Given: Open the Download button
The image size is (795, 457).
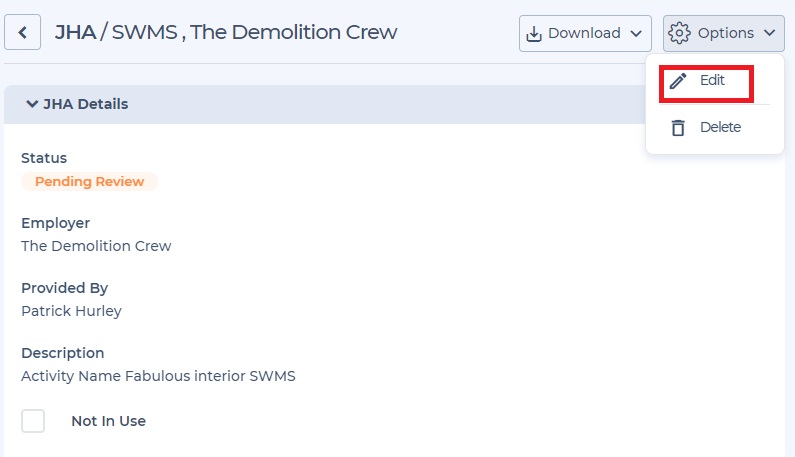Looking at the screenshot, I should click(585, 33).
